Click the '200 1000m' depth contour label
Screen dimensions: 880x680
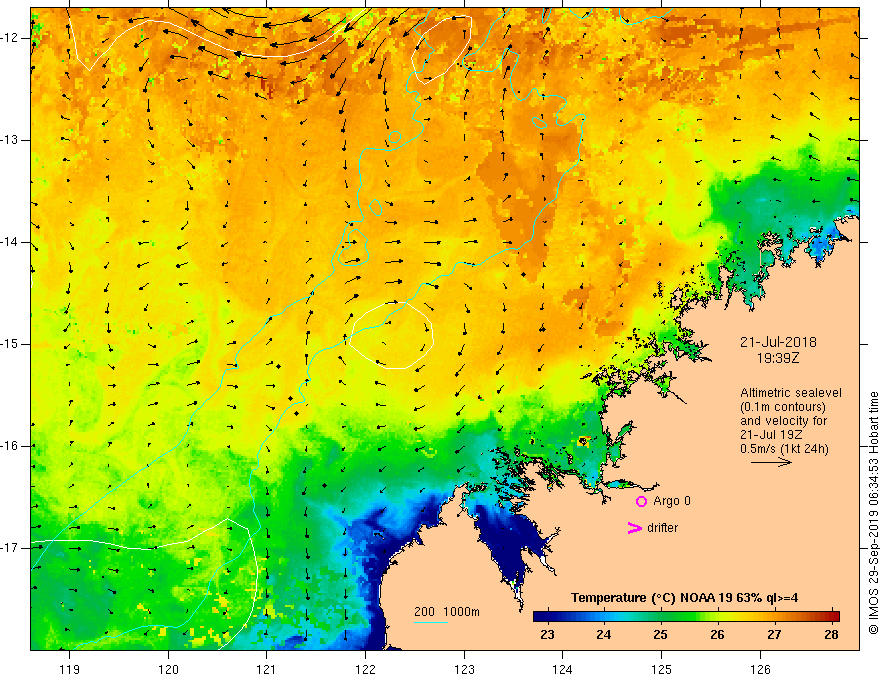[x=447, y=612]
